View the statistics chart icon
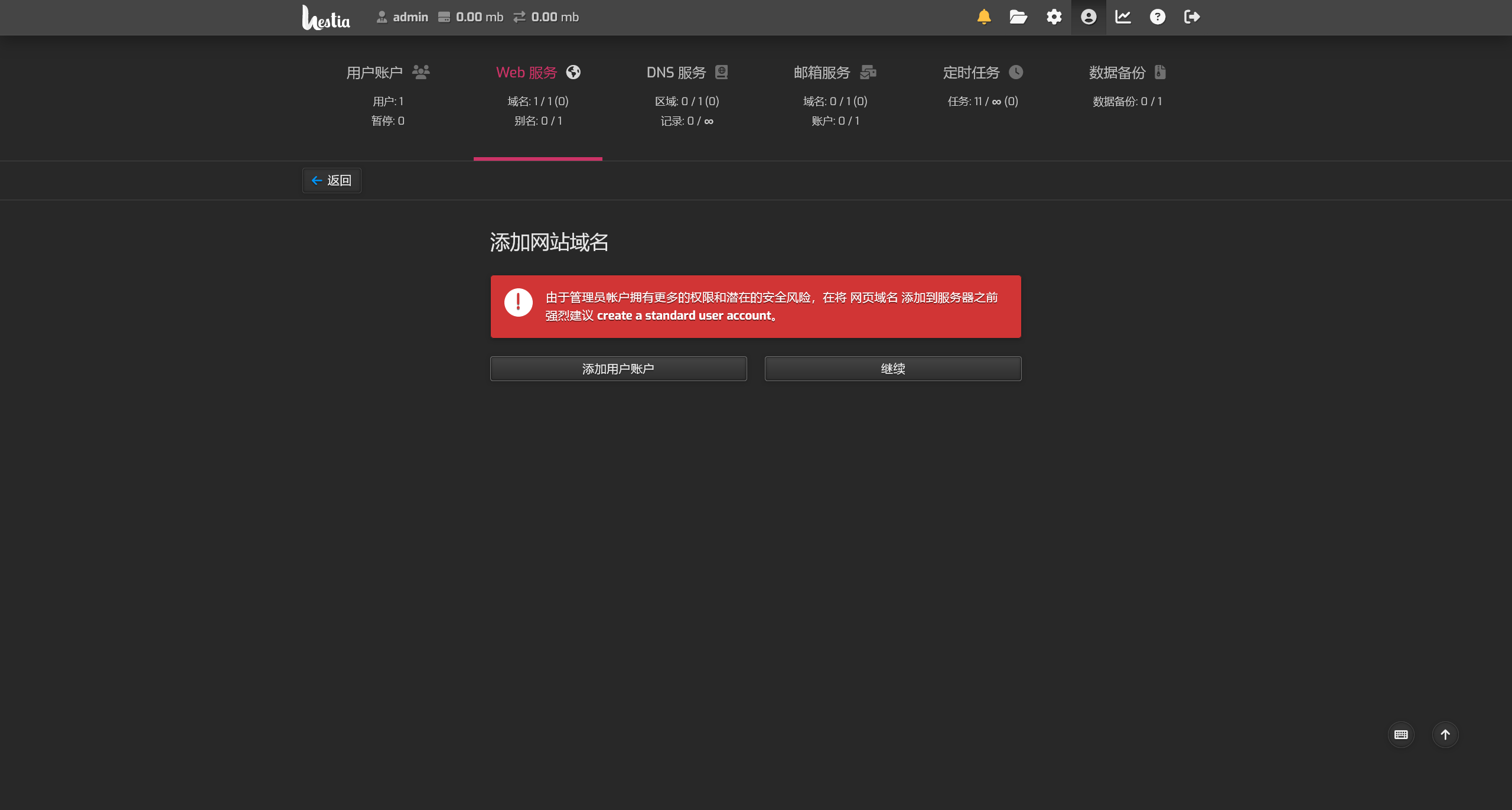 [x=1123, y=17]
